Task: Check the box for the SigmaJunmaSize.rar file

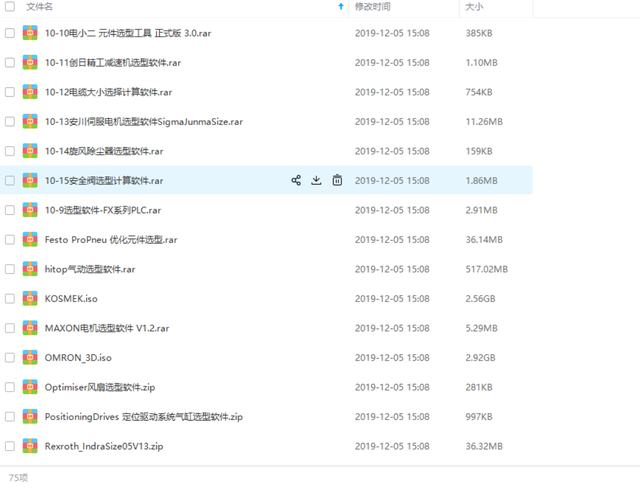Action: pyautogui.click(x=10, y=122)
